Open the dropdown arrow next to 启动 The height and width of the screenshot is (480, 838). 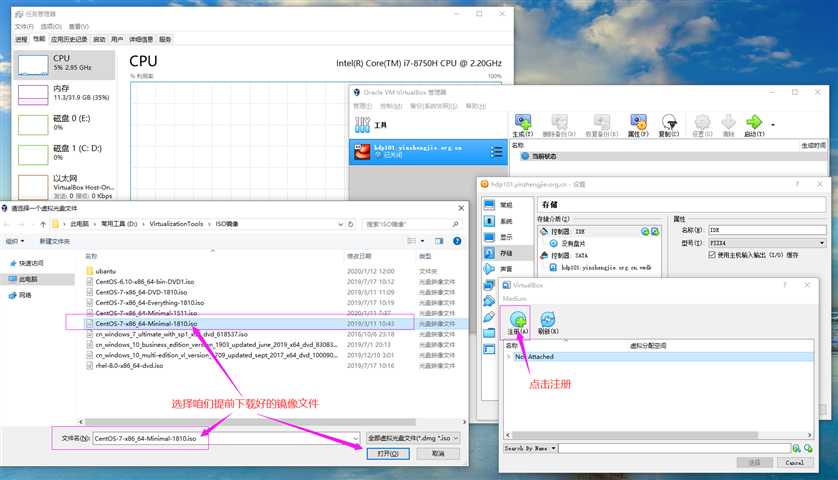773,125
